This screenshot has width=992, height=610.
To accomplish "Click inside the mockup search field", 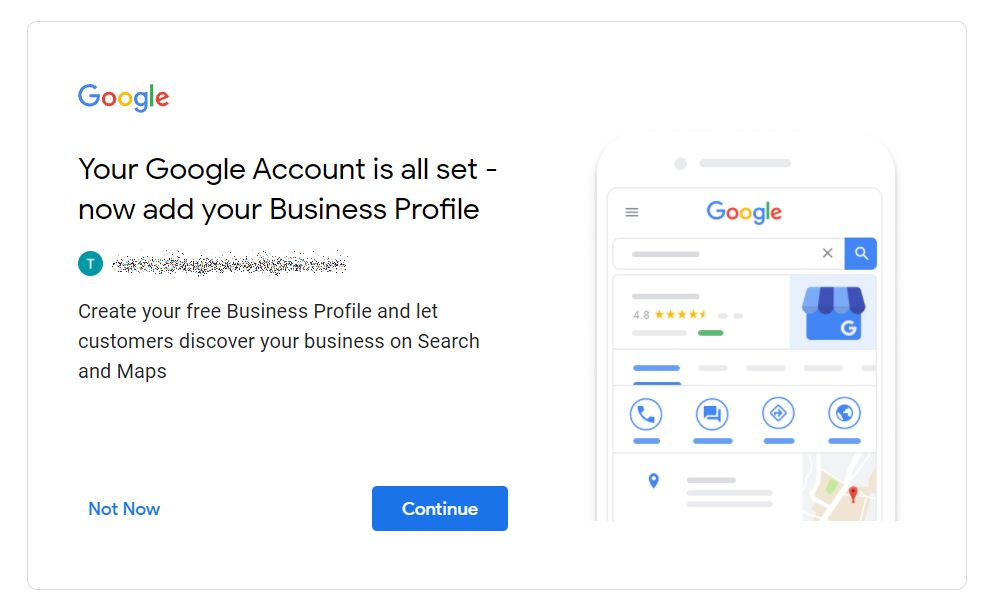I will [720, 253].
